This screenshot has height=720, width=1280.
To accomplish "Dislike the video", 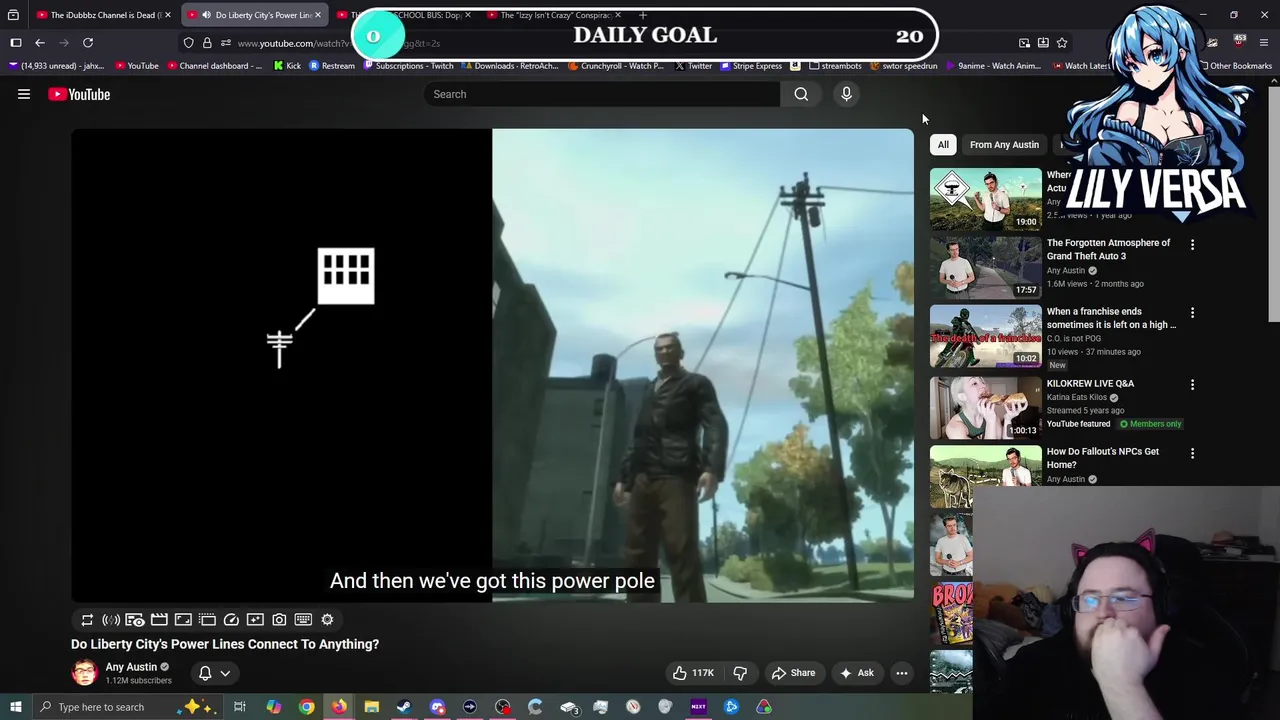I will (x=740, y=673).
